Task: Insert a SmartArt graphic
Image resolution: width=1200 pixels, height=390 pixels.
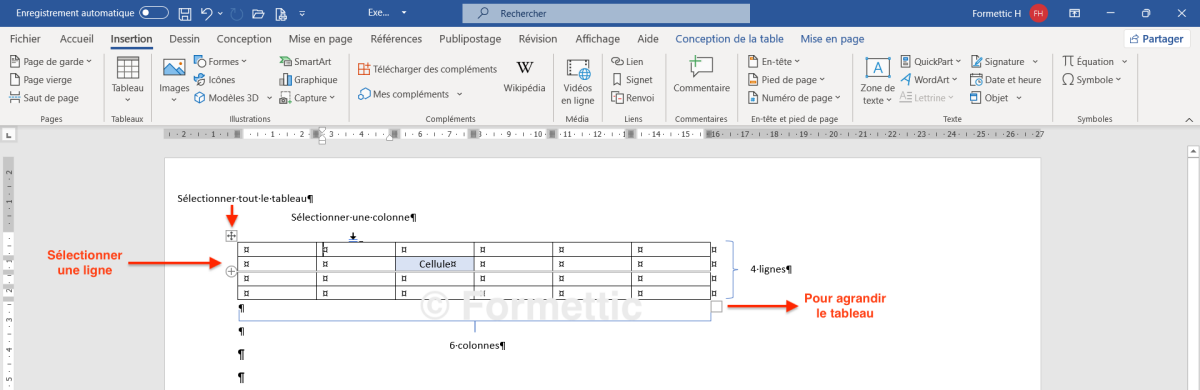Action: [305, 62]
